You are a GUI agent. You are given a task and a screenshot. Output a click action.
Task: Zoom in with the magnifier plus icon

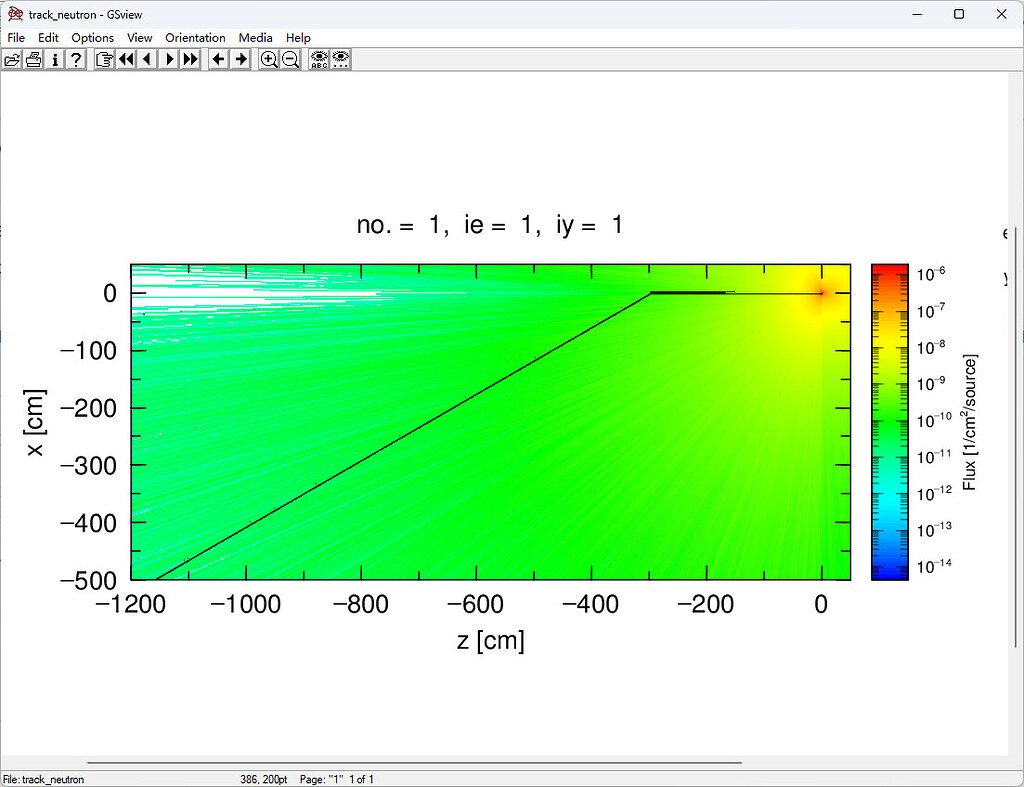click(x=268, y=59)
